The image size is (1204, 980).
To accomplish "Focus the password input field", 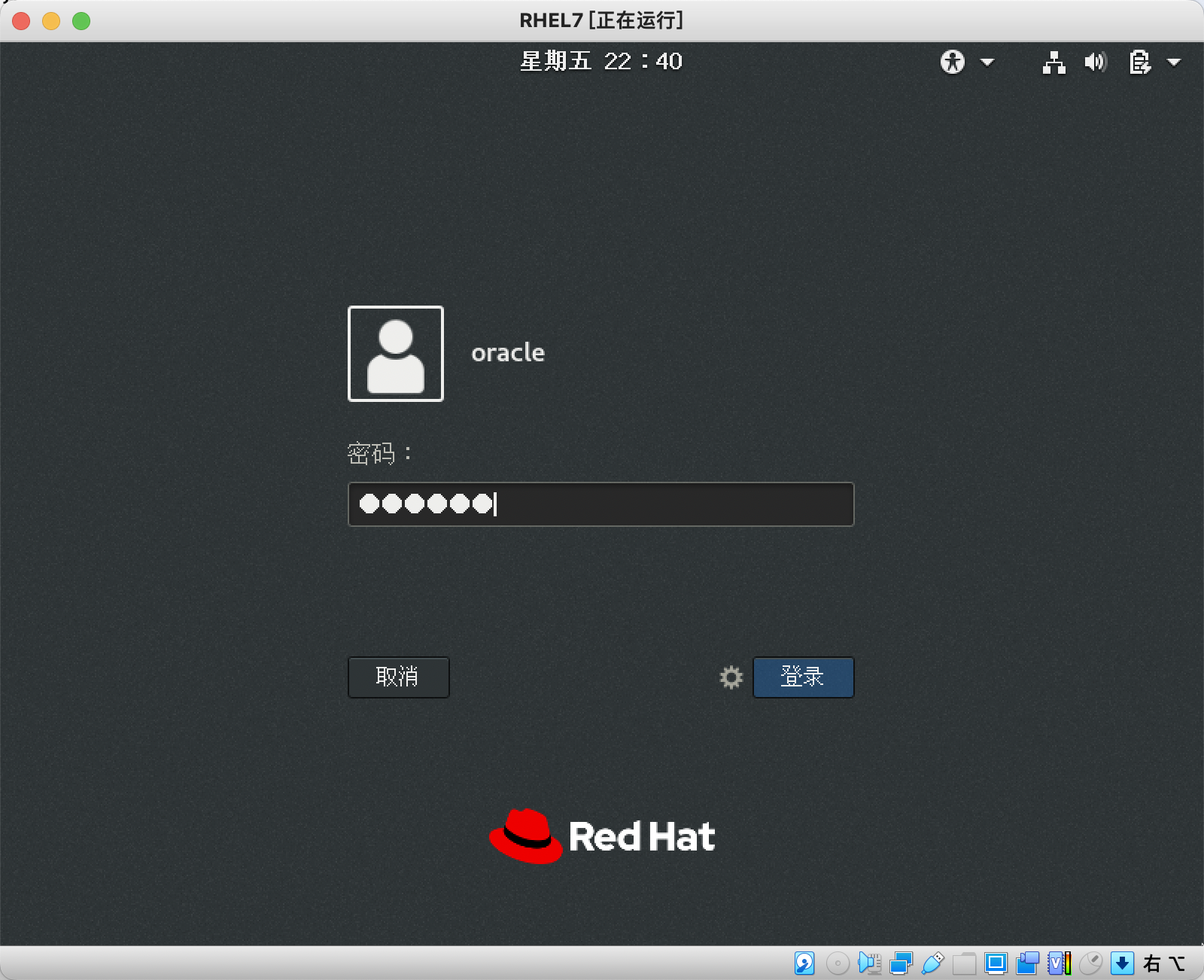I will click(601, 504).
